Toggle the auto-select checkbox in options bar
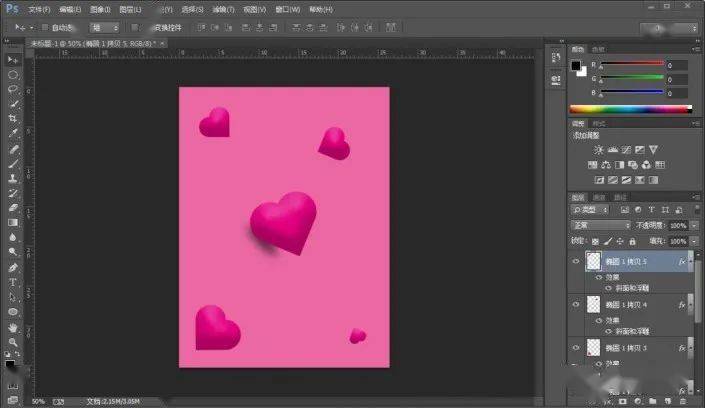 (45, 27)
